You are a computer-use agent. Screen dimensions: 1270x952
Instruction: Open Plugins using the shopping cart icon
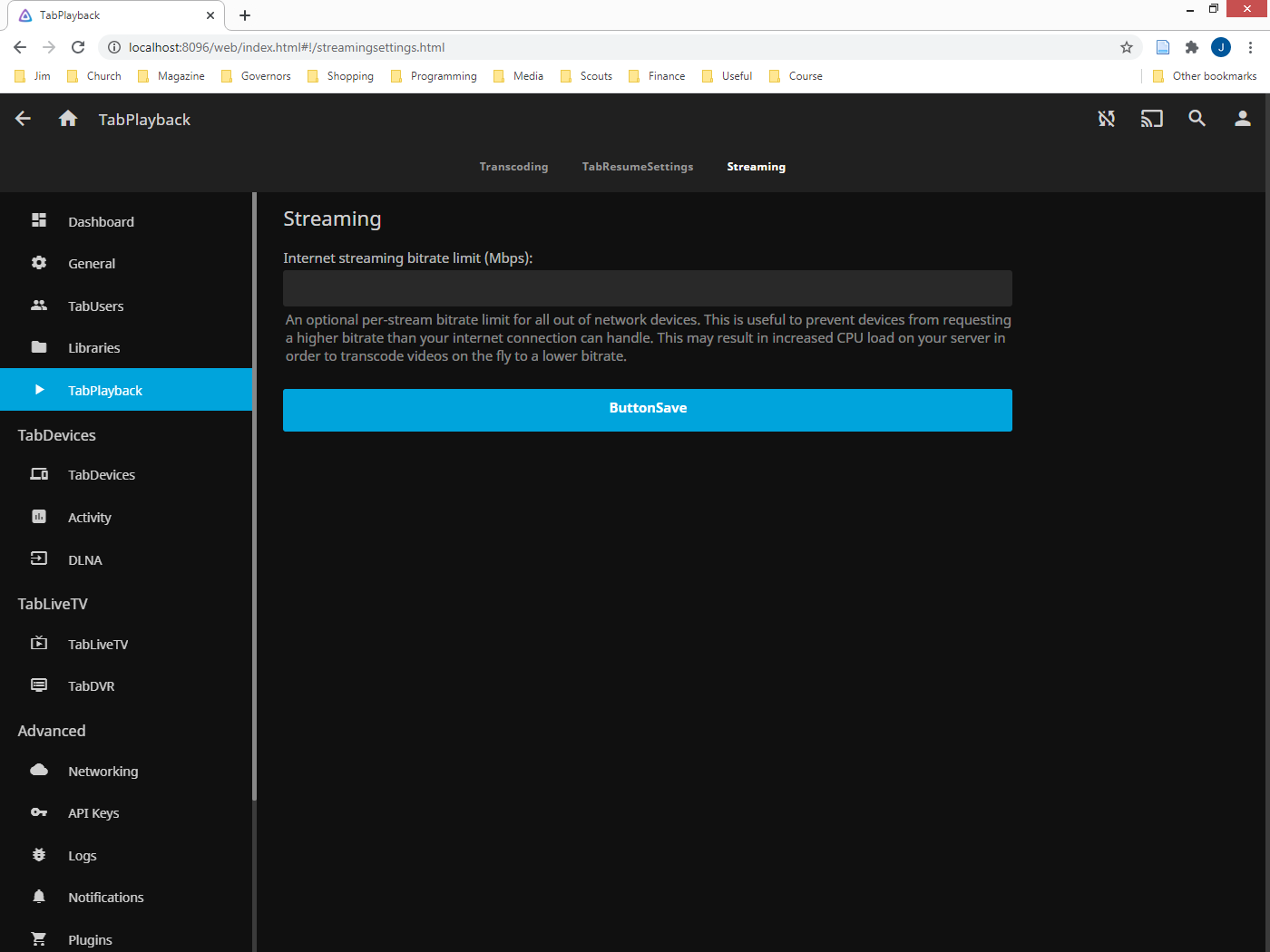click(x=39, y=937)
